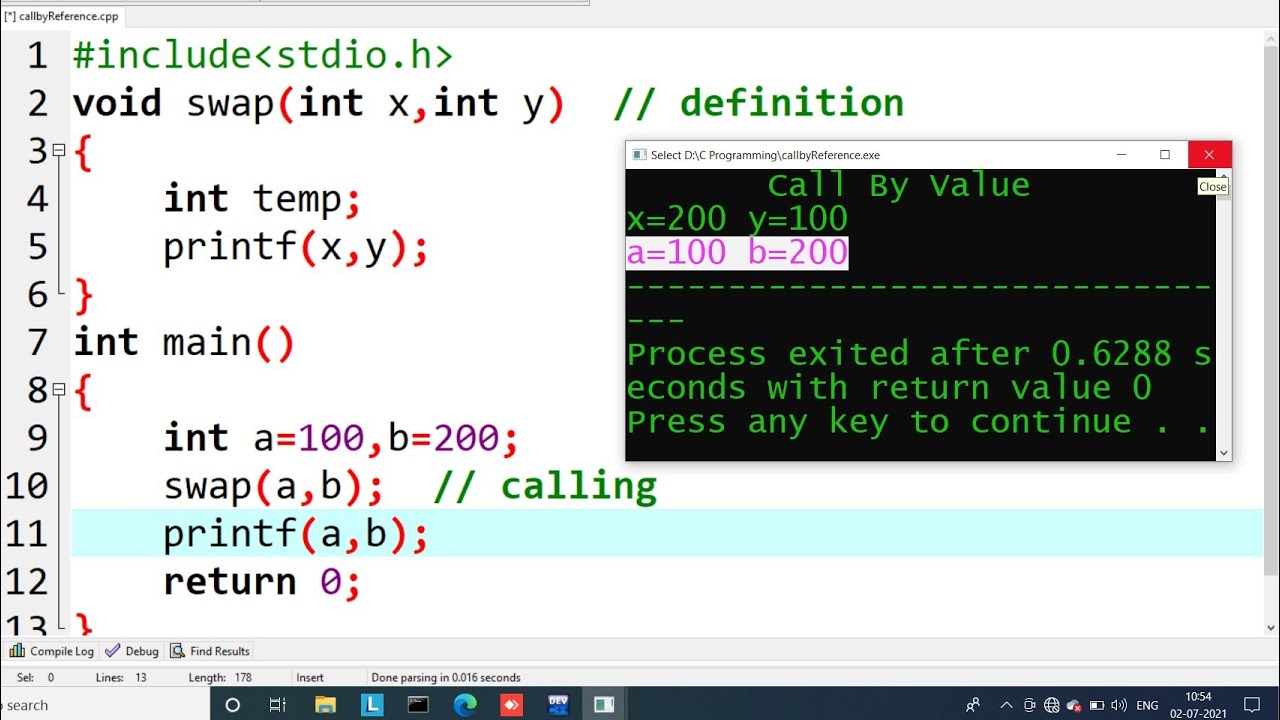Open the volume speaker tray icon
1280x720 pixels.
coord(1118,705)
